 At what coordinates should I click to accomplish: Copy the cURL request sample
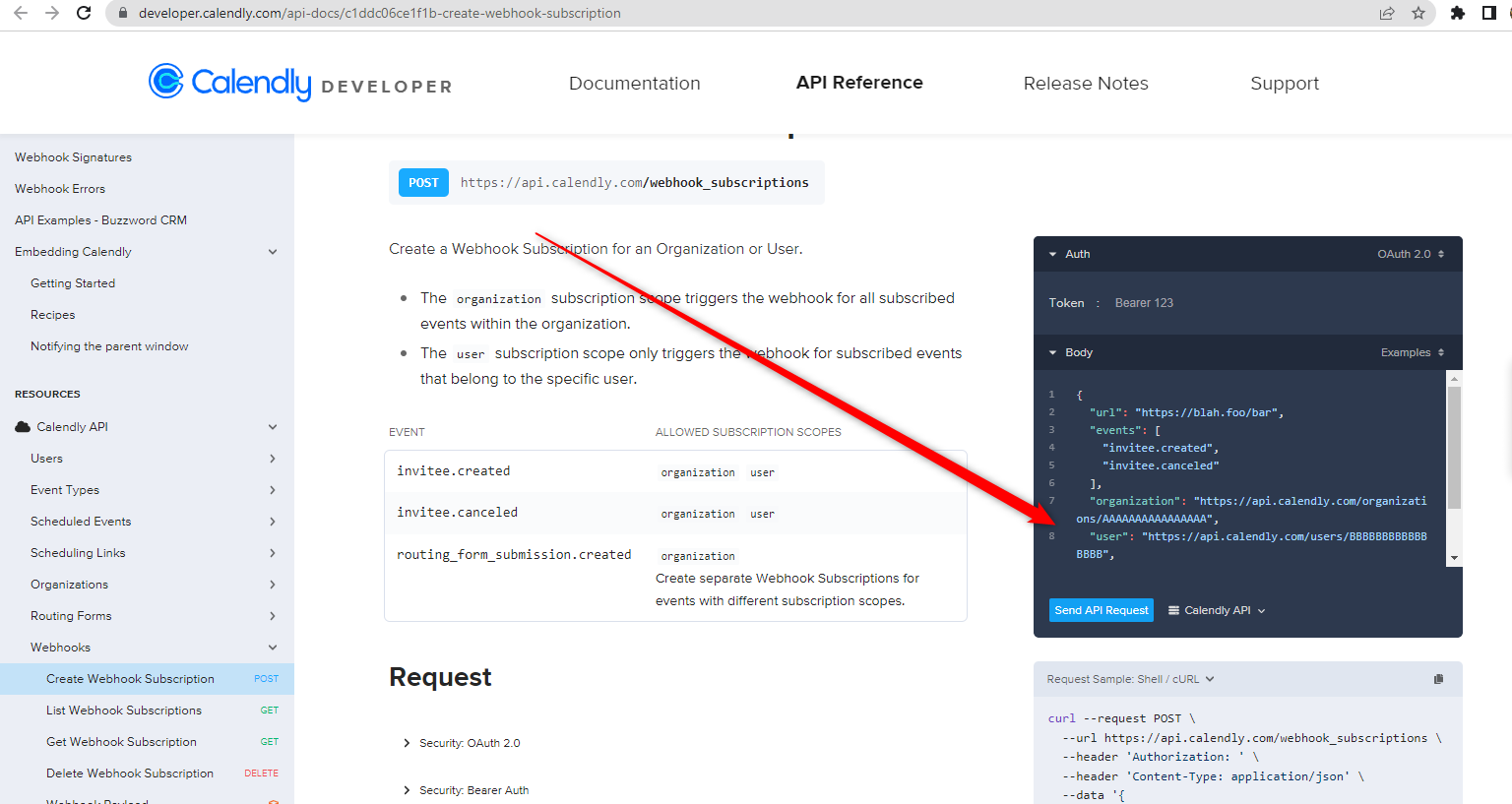pos(1438,679)
